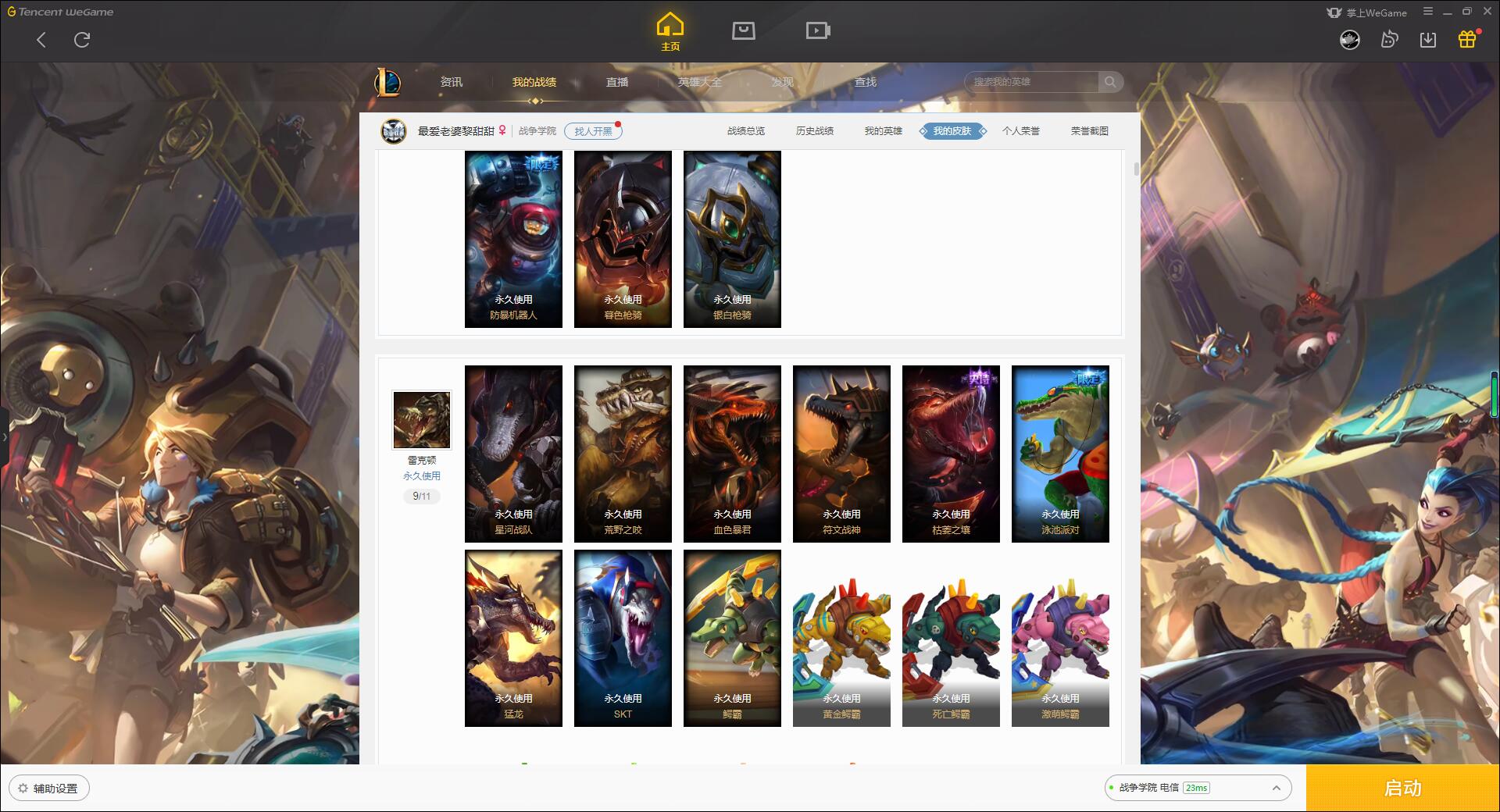Open the 星河战队 skin card
This screenshot has height=812, width=1500.
point(513,454)
